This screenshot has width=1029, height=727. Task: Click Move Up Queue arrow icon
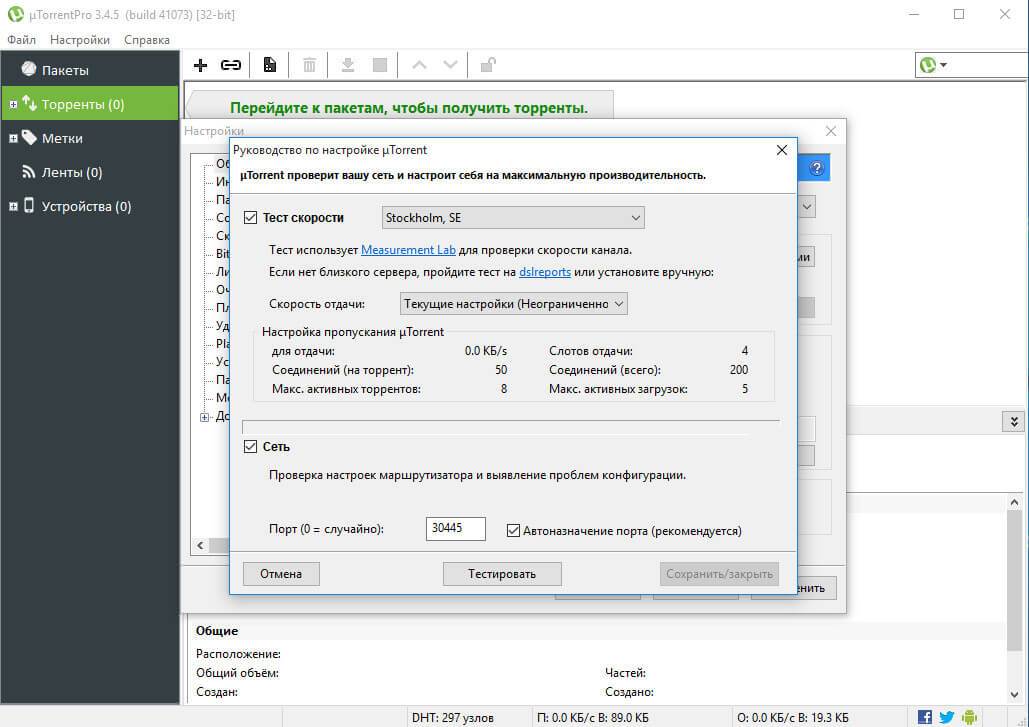tap(419, 65)
